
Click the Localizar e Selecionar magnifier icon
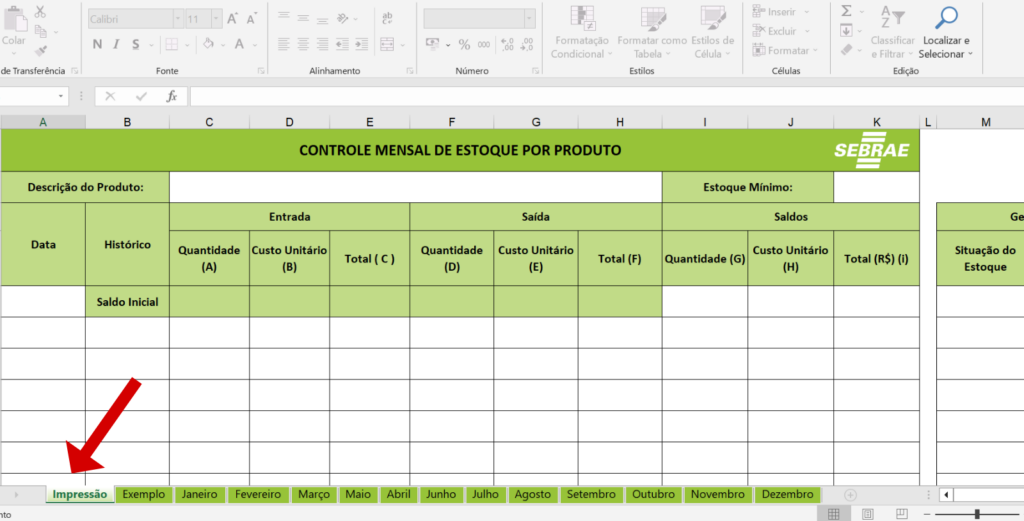[x=946, y=18]
